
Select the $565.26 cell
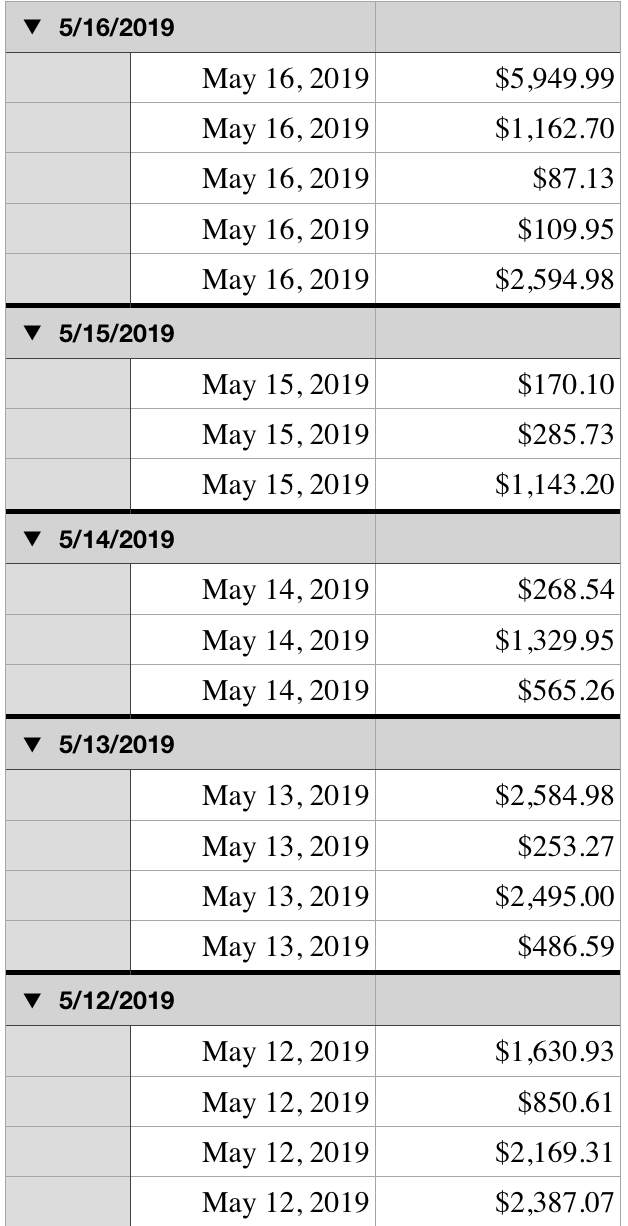tap(498, 690)
